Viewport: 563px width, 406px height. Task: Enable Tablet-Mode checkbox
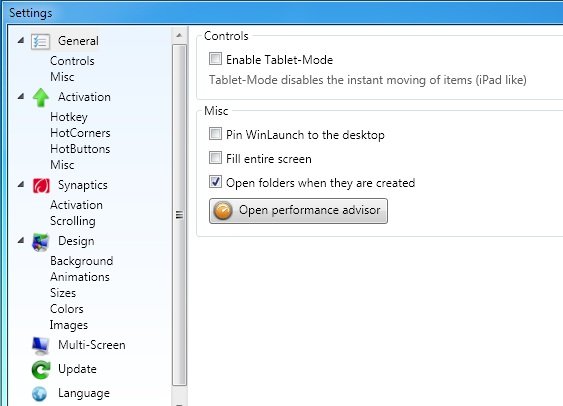click(x=215, y=59)
